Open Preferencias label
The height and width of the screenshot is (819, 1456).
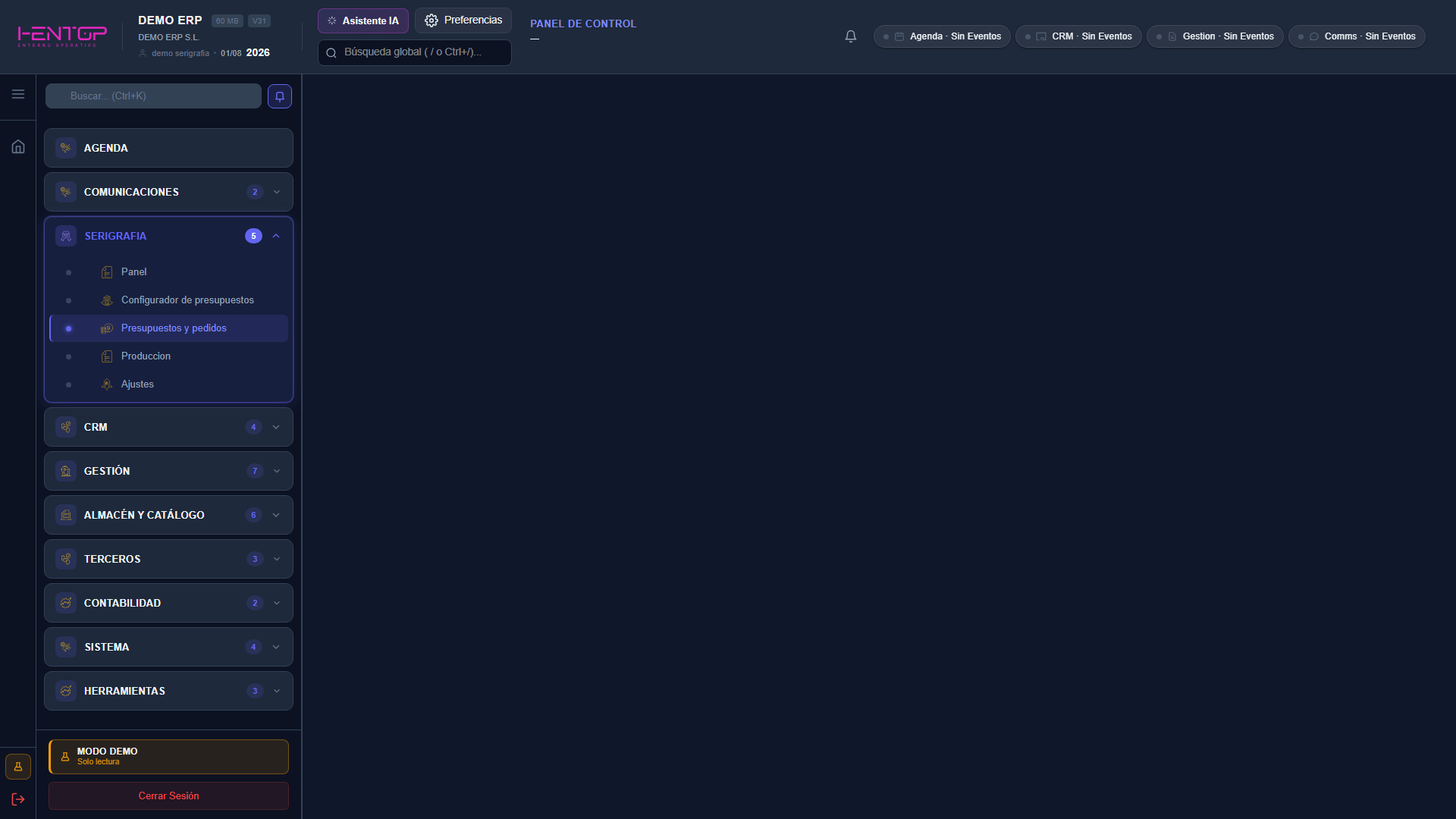coord(473,20)
